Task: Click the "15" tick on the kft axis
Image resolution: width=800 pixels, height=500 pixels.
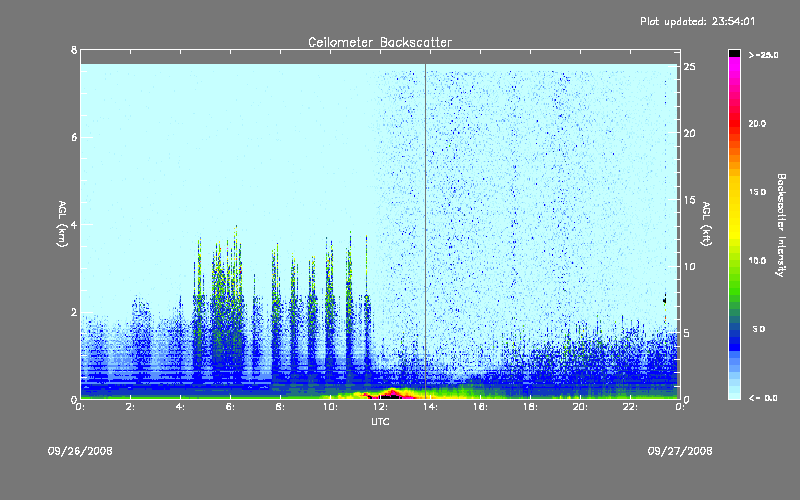Action: click(689, 199)
